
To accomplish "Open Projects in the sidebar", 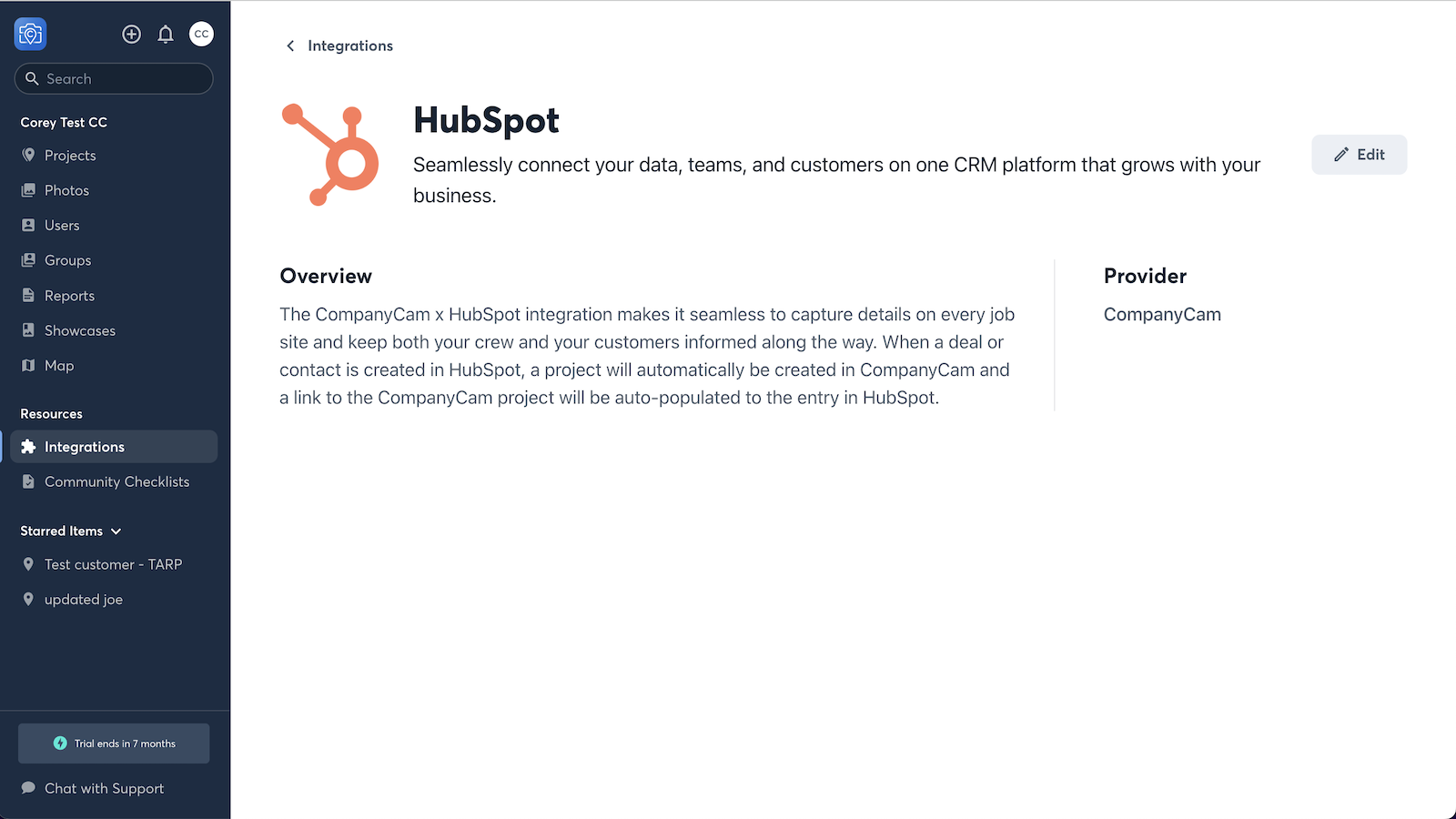I will point(69,155).
